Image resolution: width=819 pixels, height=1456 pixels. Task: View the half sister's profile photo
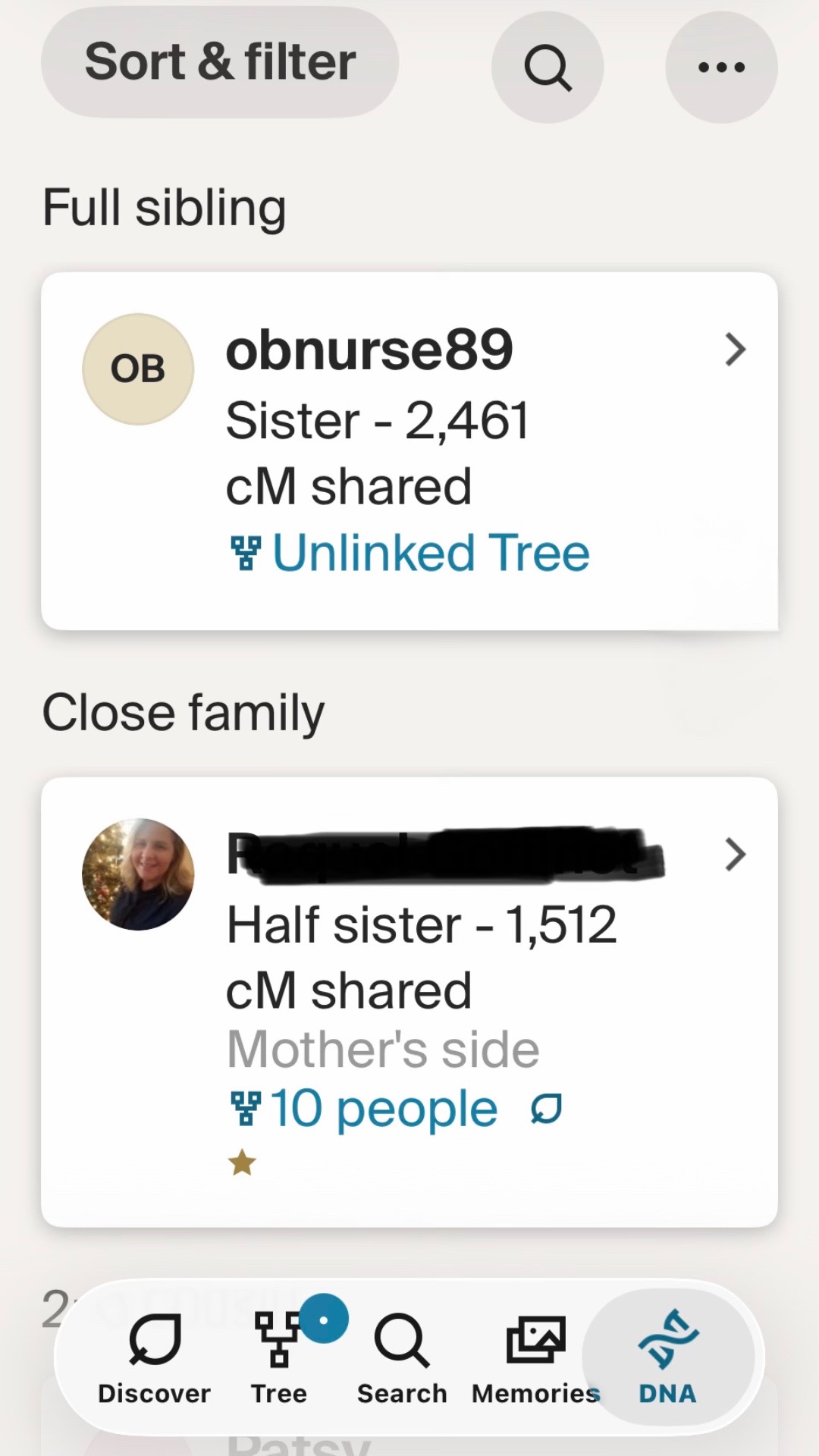click(x=138, y=874)
